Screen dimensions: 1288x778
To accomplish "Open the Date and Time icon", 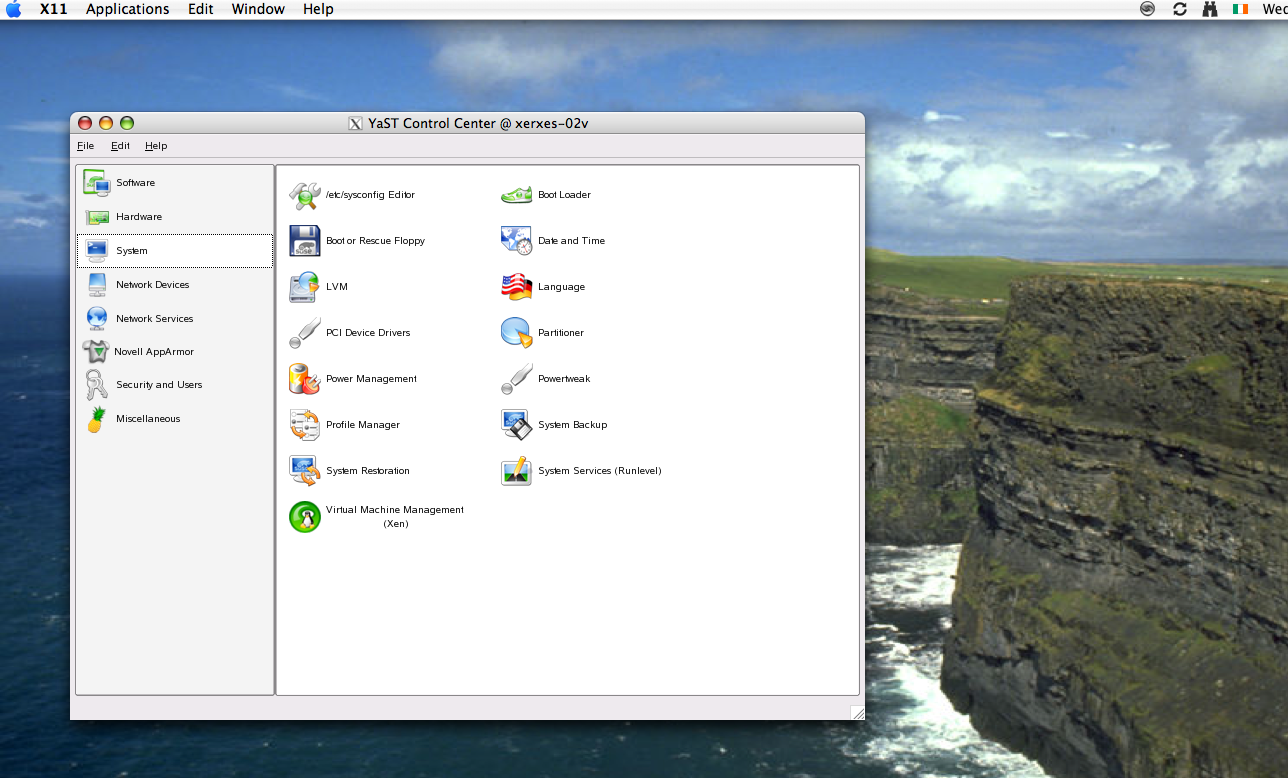I will 517,241.
